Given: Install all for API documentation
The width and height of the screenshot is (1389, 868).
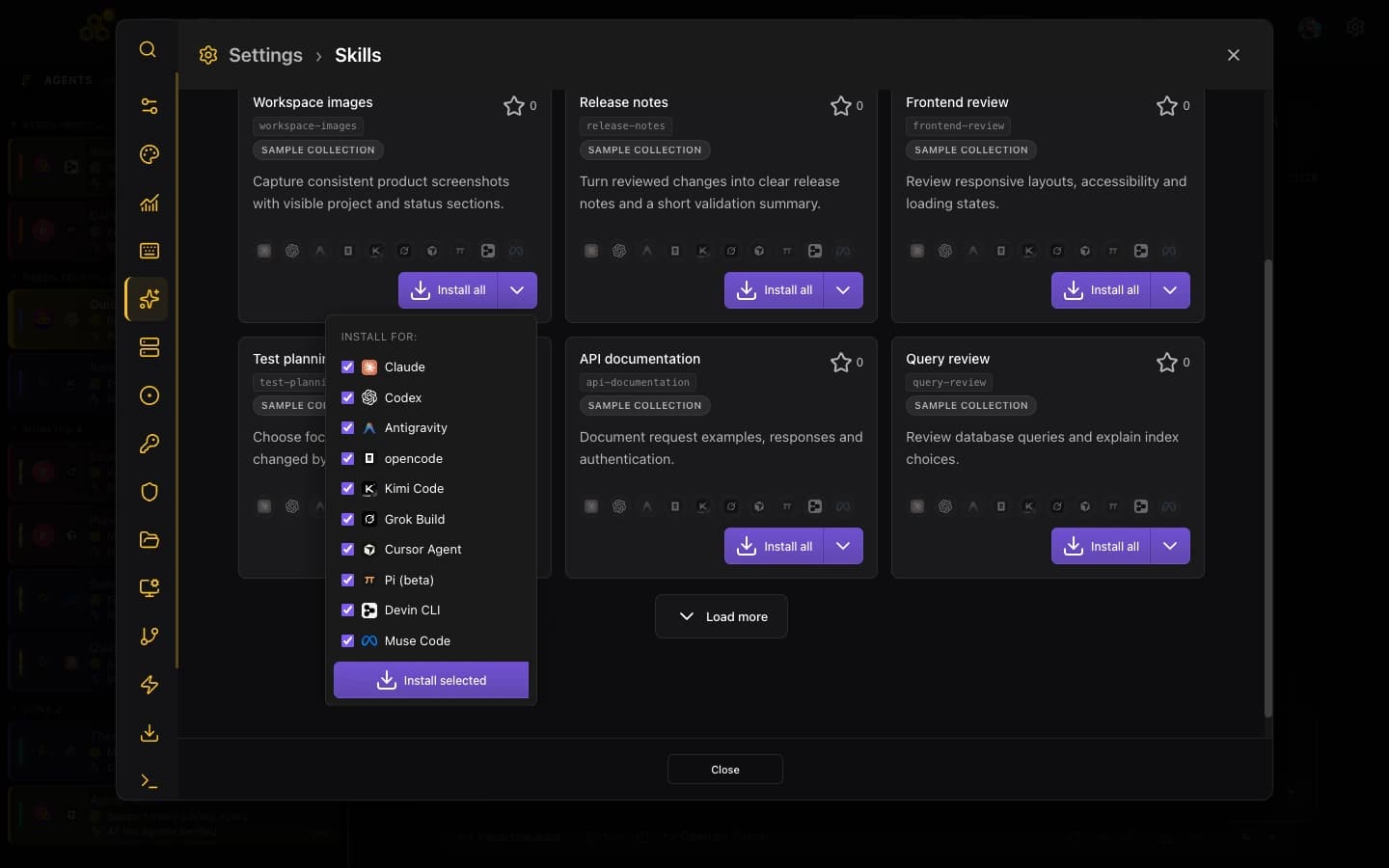Looking at the screenshot, I should (x=775, y=546).
